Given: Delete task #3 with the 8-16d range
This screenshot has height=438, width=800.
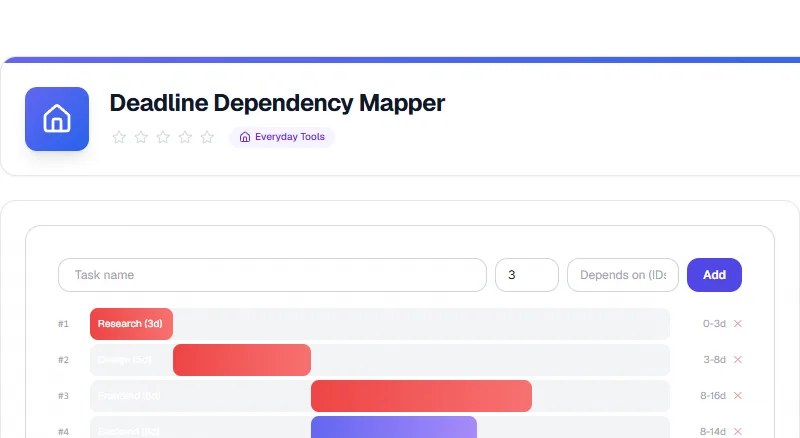Looking at the screenshot, I should coord(738,396).
